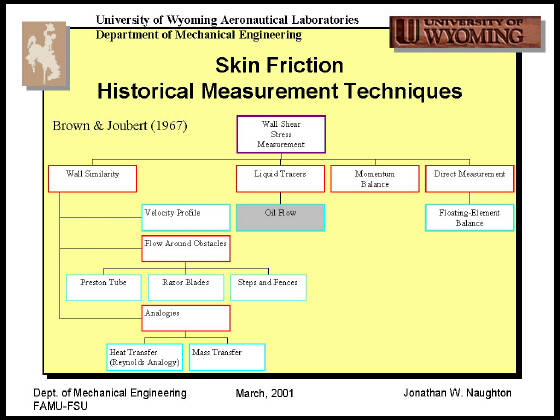
Task: Select the Analogies box
Action: 186,318
